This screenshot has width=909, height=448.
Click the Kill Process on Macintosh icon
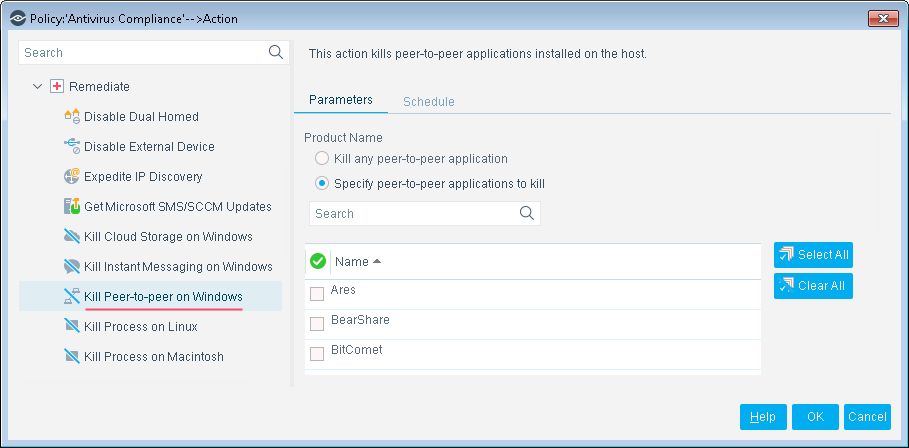[72, 356]
